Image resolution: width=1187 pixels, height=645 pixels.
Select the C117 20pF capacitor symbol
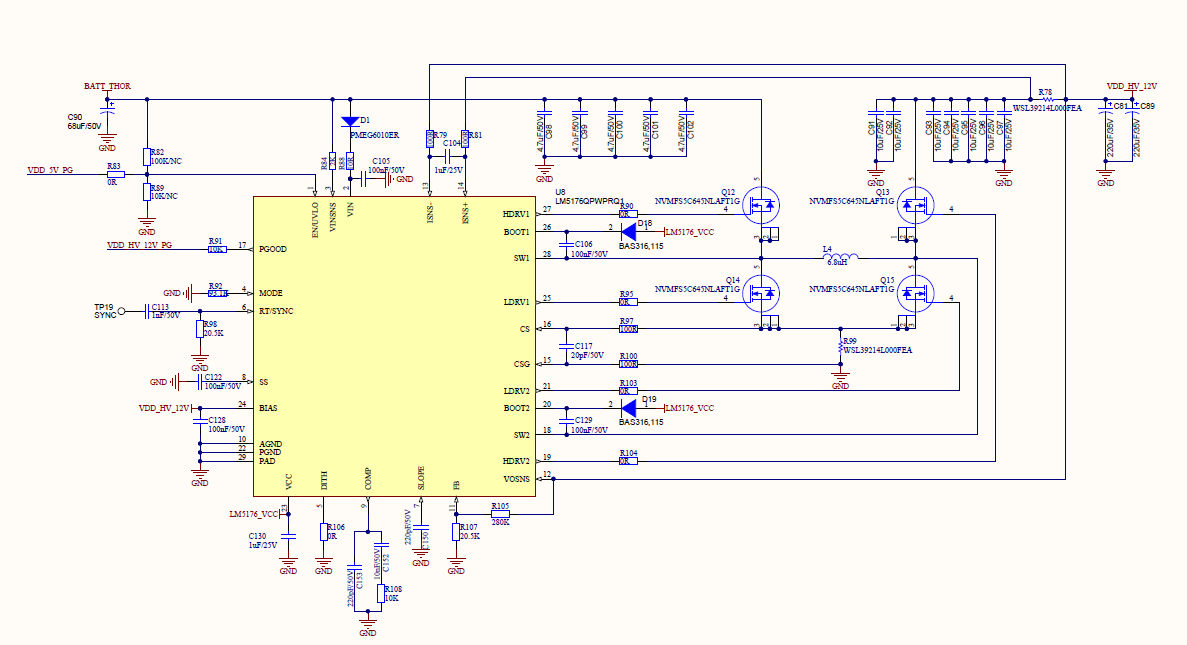566,346
